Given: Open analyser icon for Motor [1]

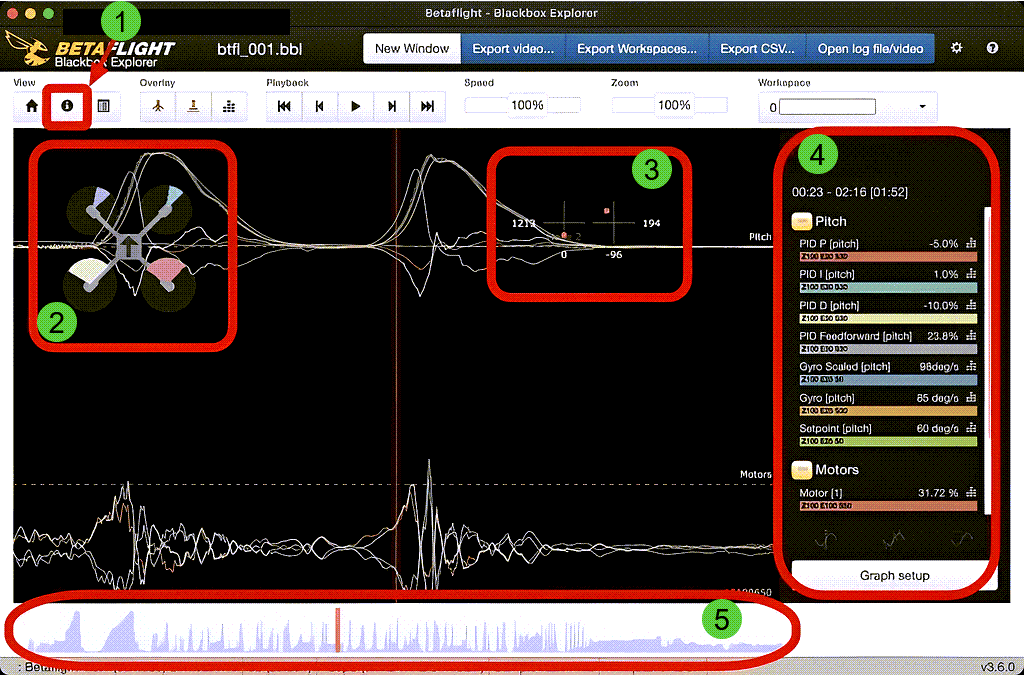Looking at the screenshot, I should [972, 492].
